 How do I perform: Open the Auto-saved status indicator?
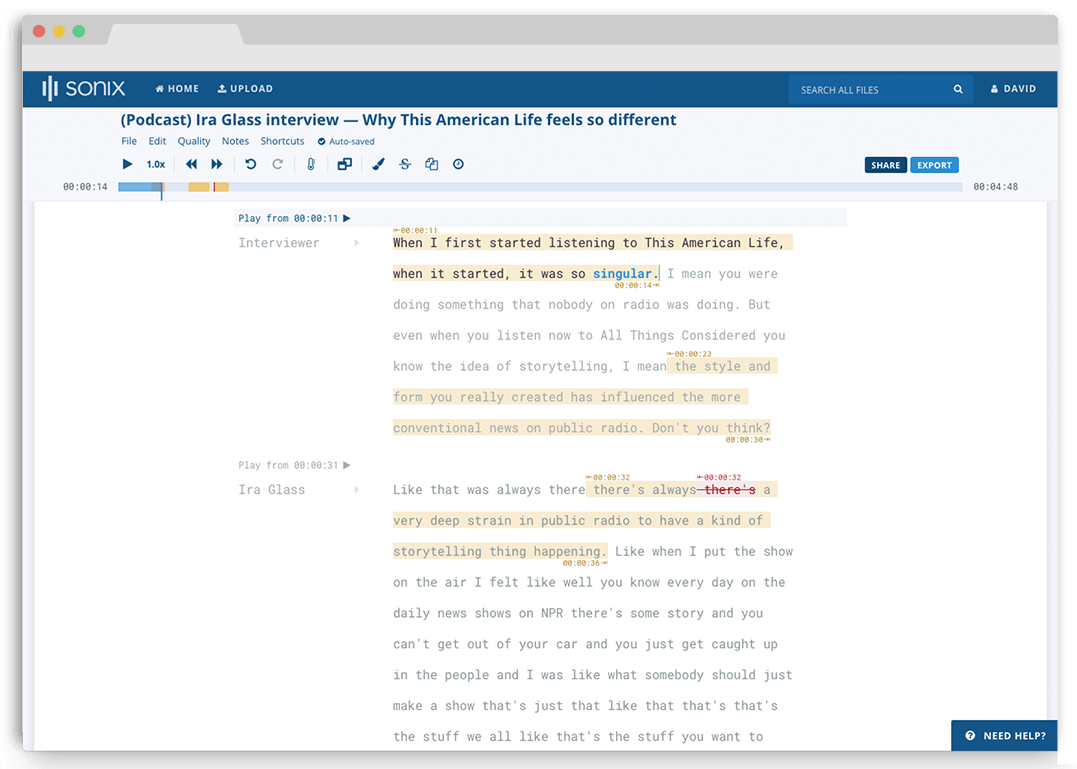(346, 141)
